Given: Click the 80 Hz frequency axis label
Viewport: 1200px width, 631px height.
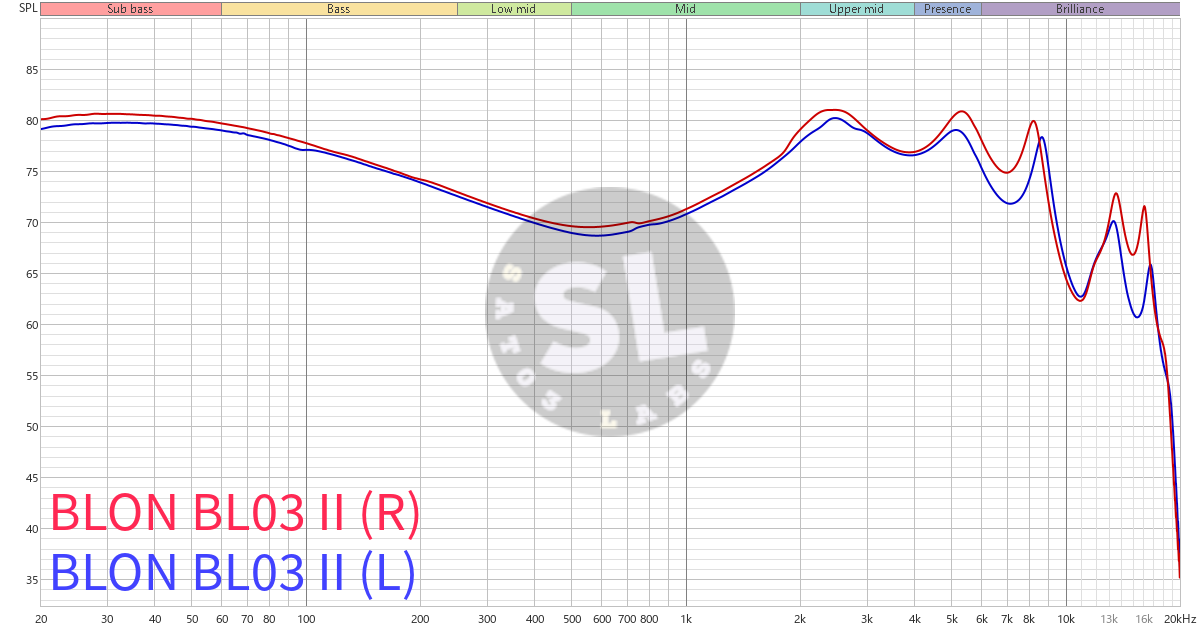Looking at the screenshot, I should click(269, 618).
